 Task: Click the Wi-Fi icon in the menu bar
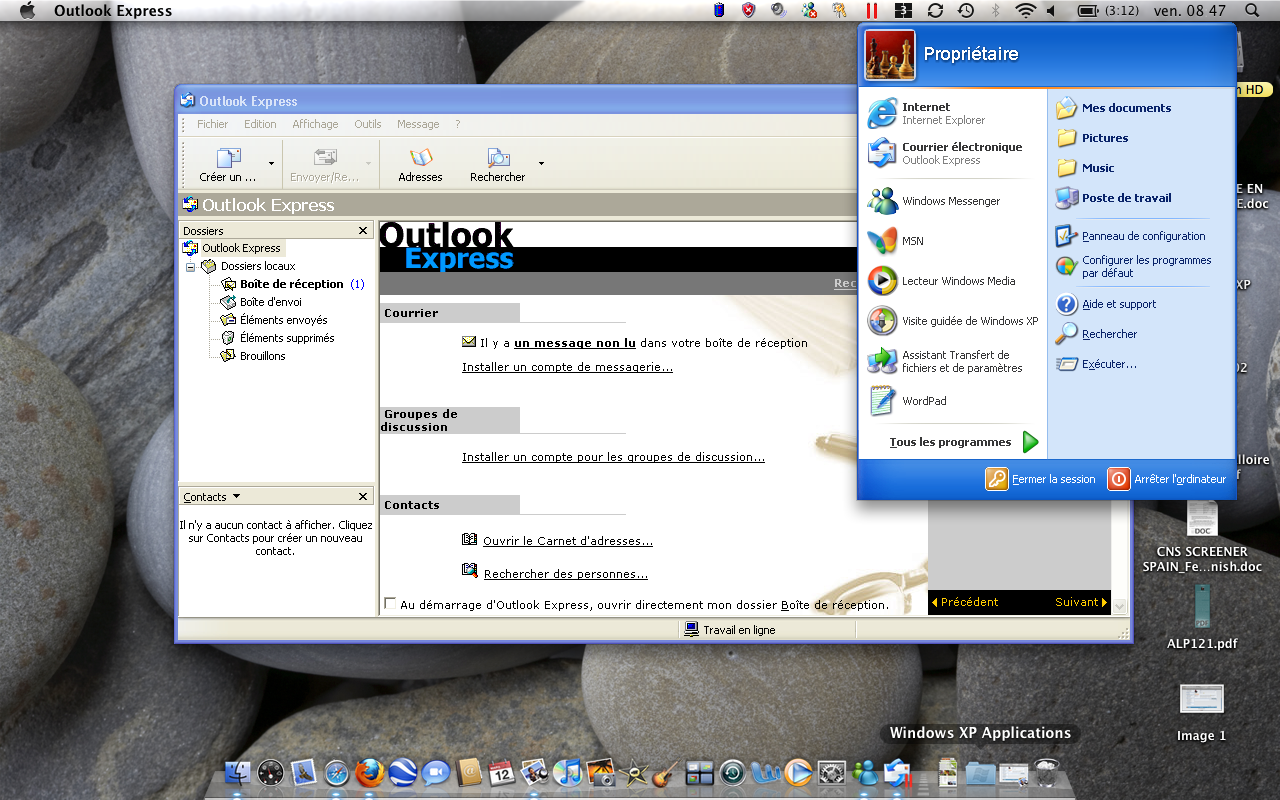point(1025,10)
